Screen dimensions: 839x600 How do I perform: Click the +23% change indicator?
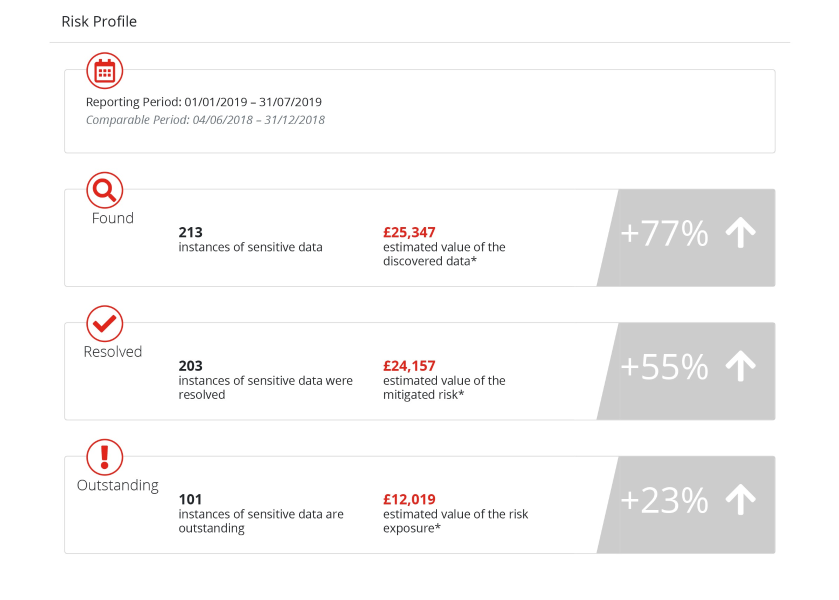[x=664, y=500]
